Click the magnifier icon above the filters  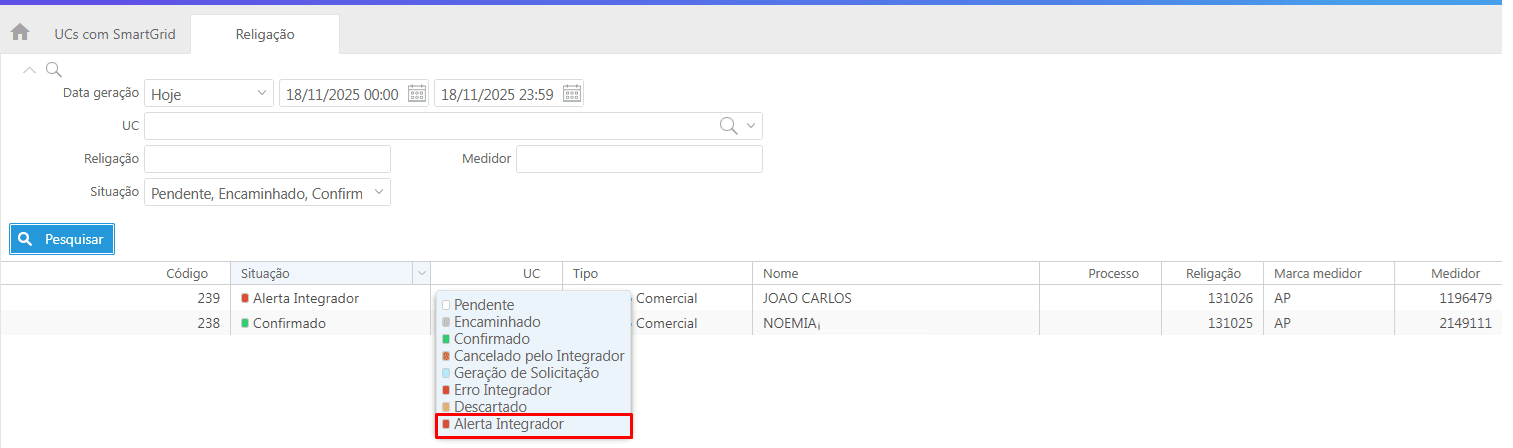(54, 70)
